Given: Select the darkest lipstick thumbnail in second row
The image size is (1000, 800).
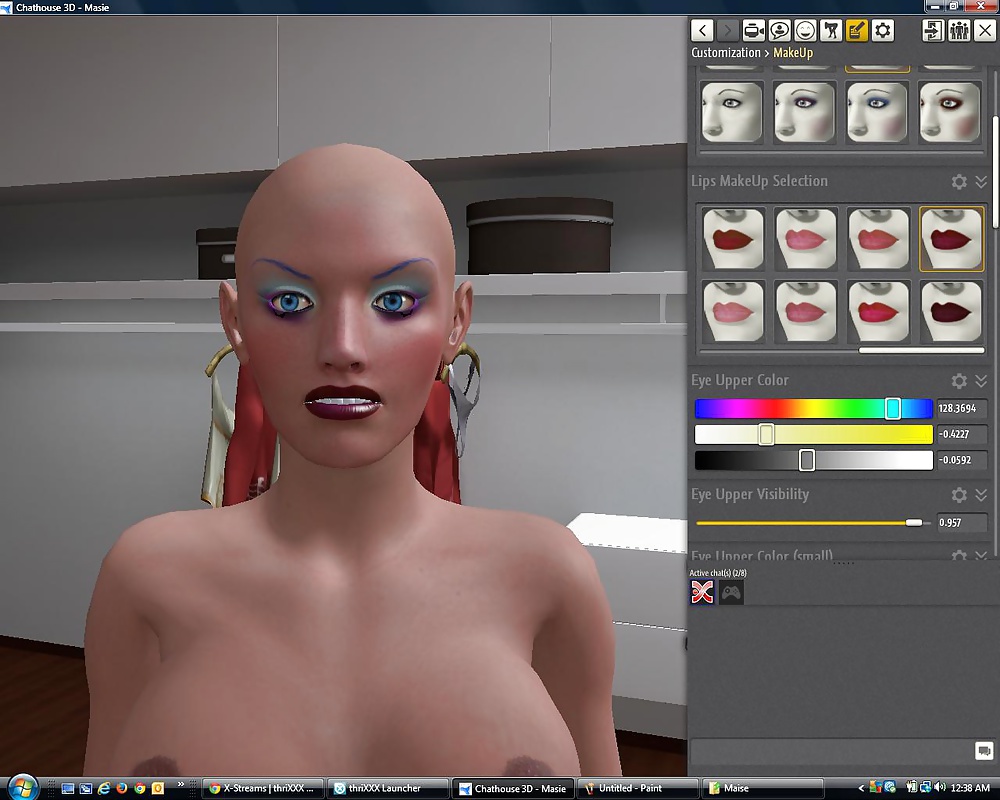Looking at the screenshot, I should [951, 312].
